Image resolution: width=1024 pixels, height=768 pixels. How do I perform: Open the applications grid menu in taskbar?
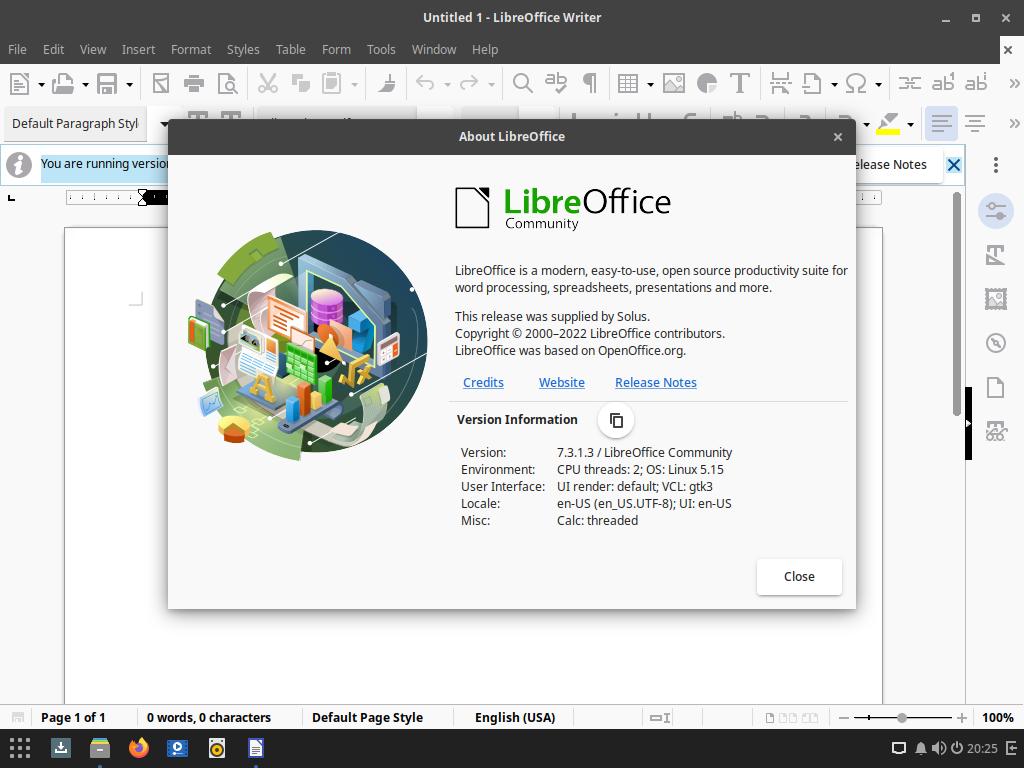tap(20, 748)
